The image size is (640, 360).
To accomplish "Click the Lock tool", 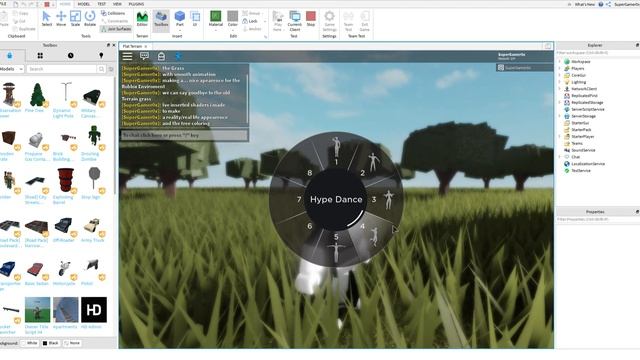I will (250, 21).
